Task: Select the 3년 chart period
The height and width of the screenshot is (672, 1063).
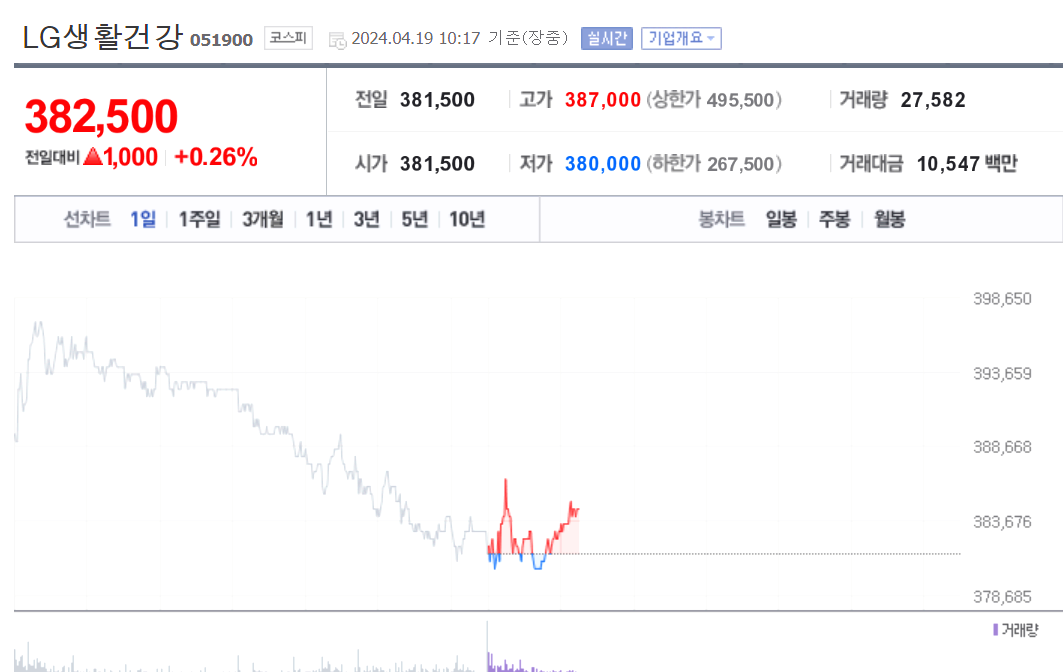Action: pyautogui.click(x=367, y=219)
